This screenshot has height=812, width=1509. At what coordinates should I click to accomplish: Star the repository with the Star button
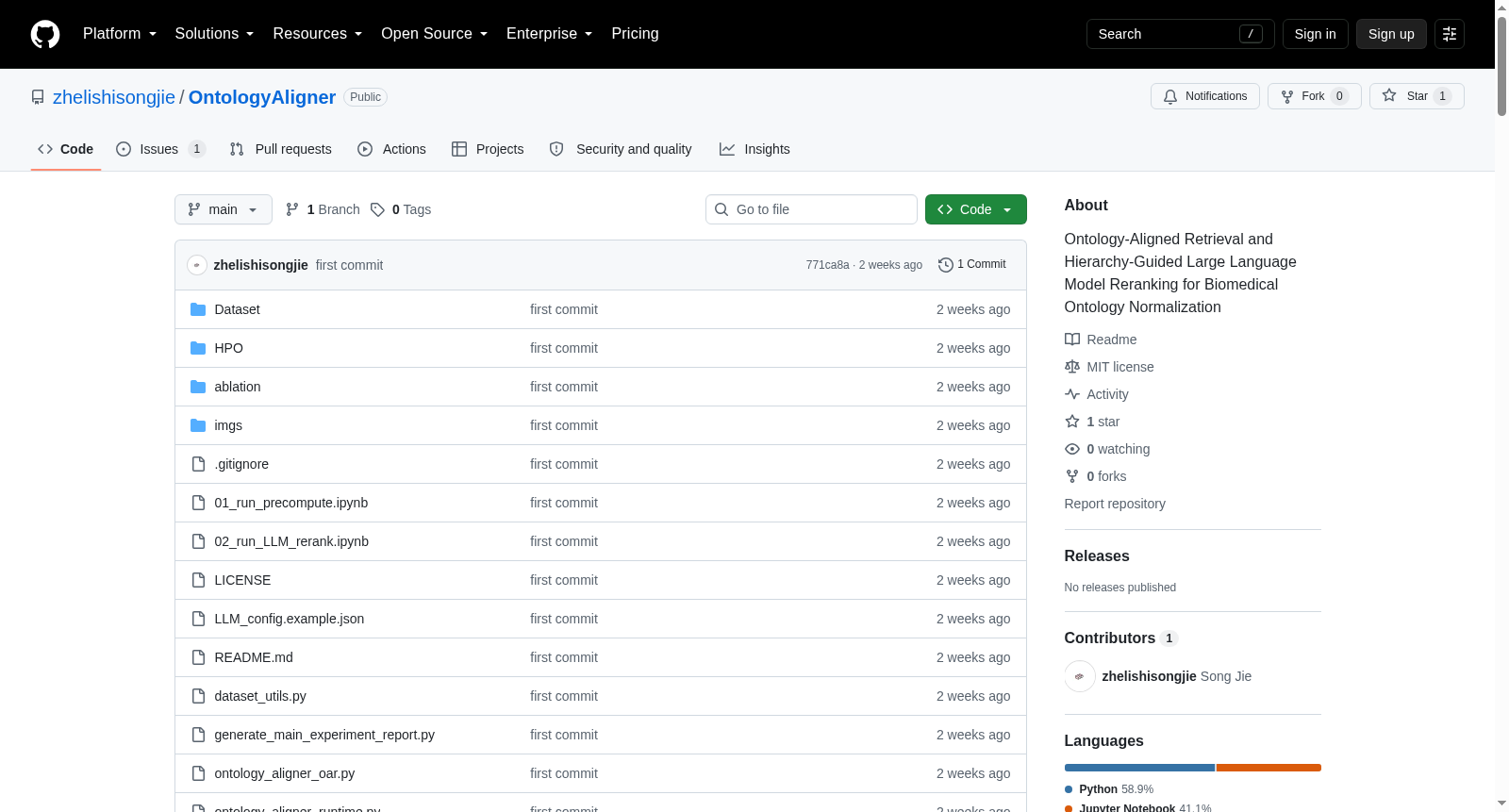tap(1417, 96)
